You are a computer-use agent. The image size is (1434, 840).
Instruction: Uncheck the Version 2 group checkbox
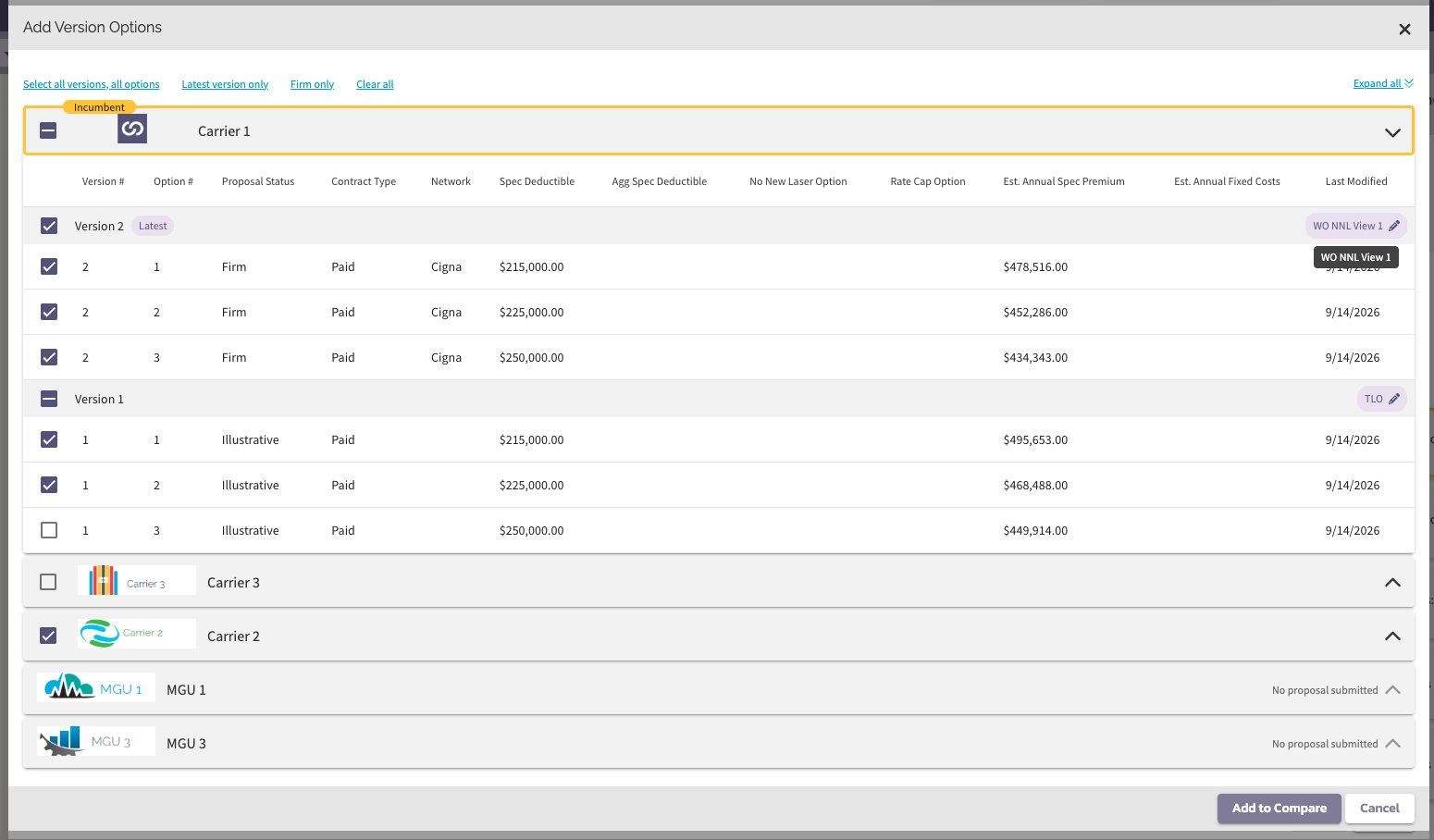[49, 226]
